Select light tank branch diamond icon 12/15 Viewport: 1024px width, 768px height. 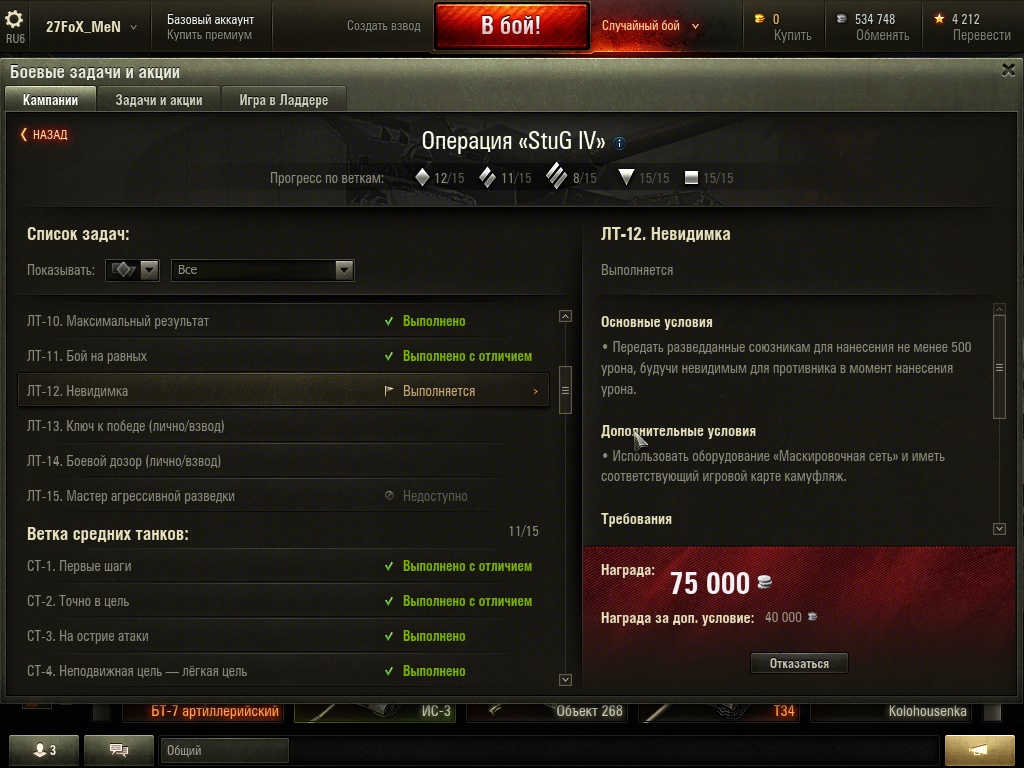pos(423,177)
